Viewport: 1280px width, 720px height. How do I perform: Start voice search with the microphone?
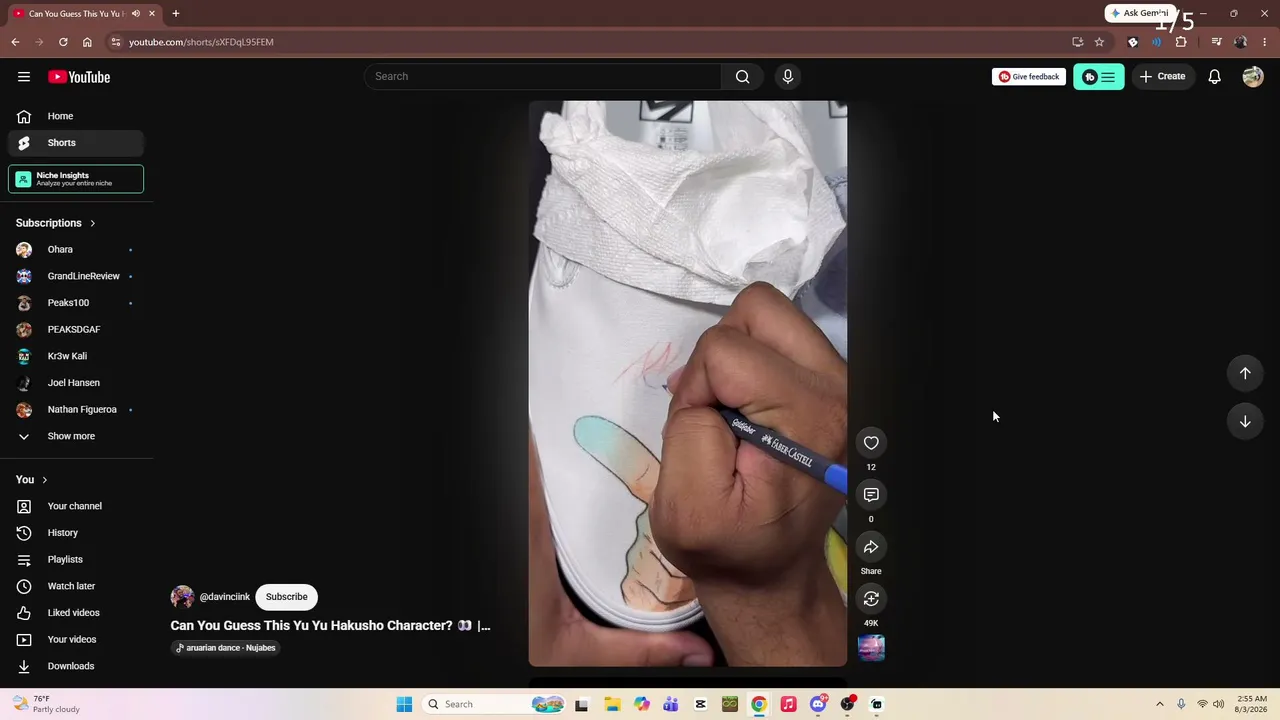pos(788,77)
